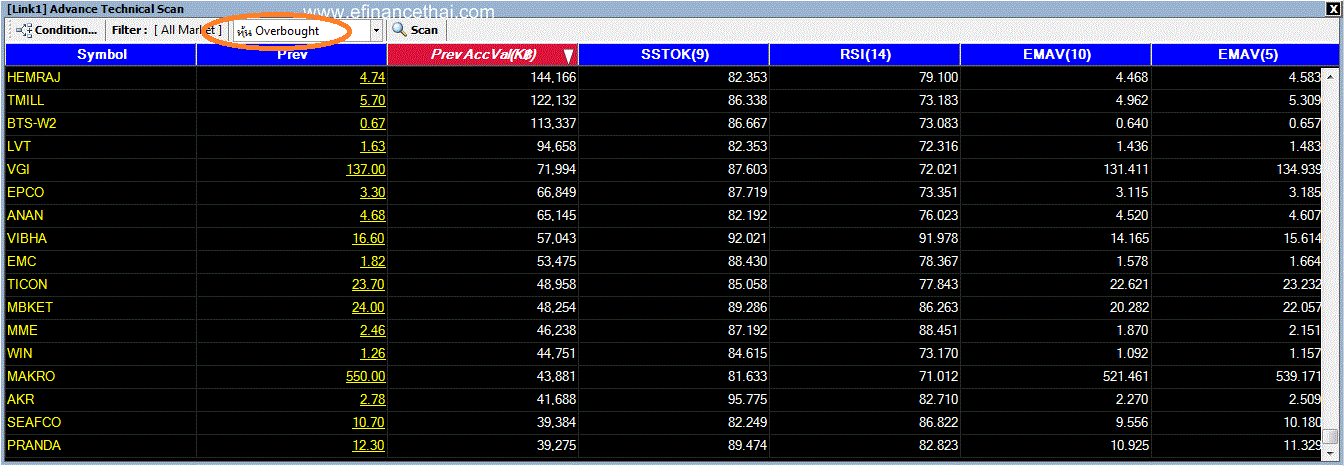Open the Condition settings button

pos(57,30)
